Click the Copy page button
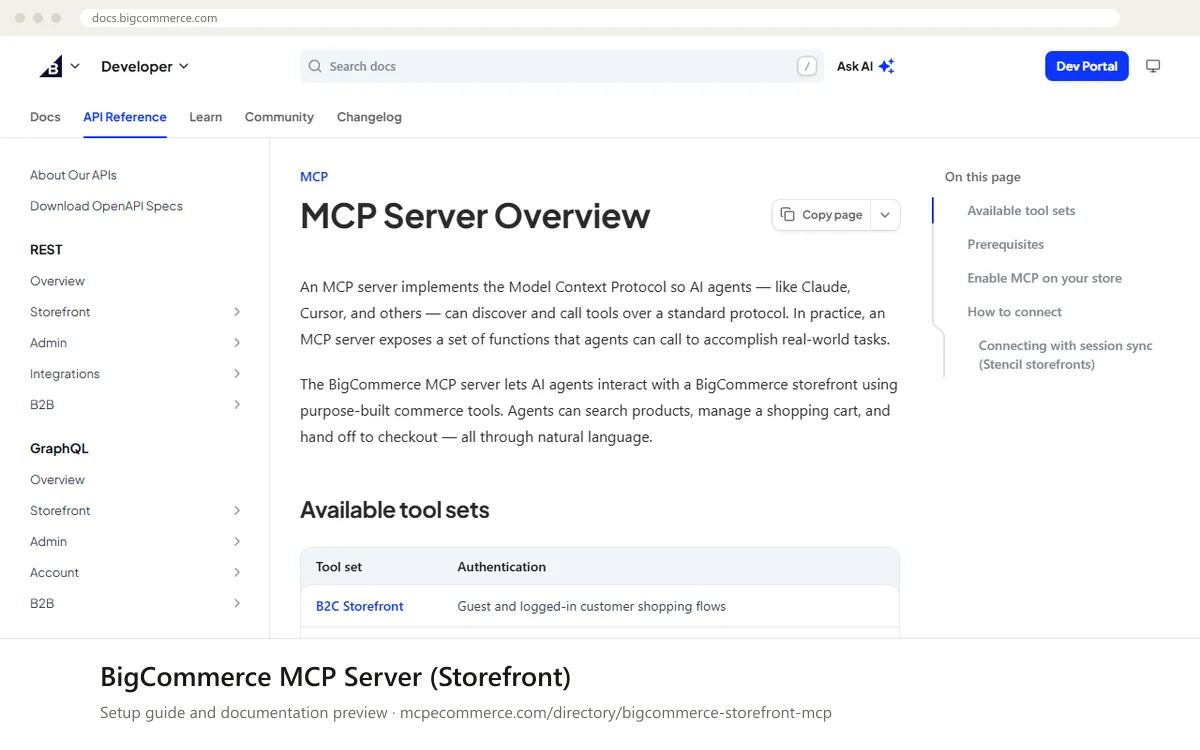Viewport: 1200px width, 750px height. pos(821,215)
